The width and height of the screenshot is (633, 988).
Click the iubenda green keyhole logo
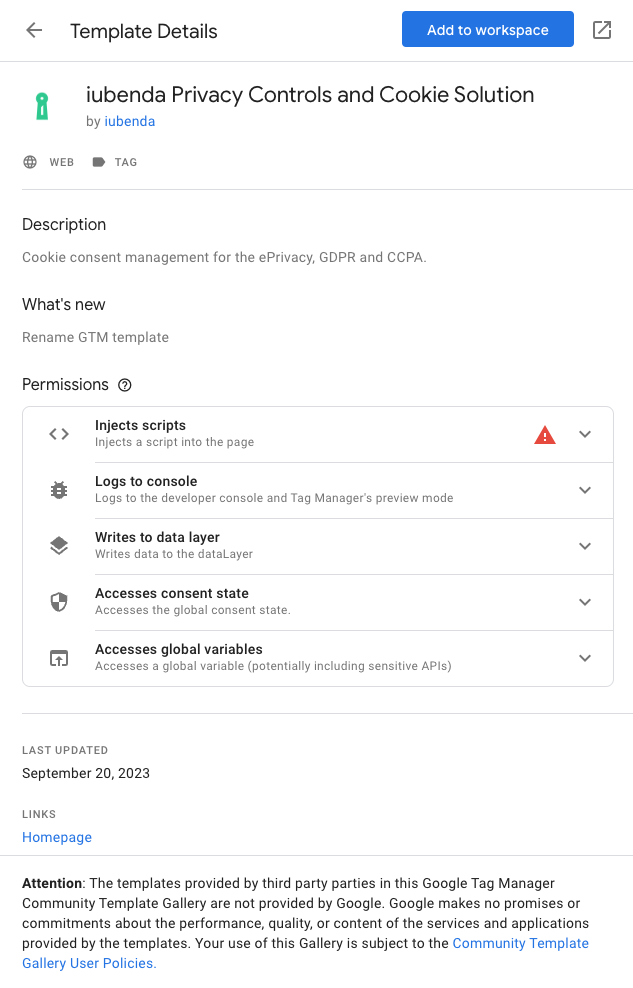42,106
